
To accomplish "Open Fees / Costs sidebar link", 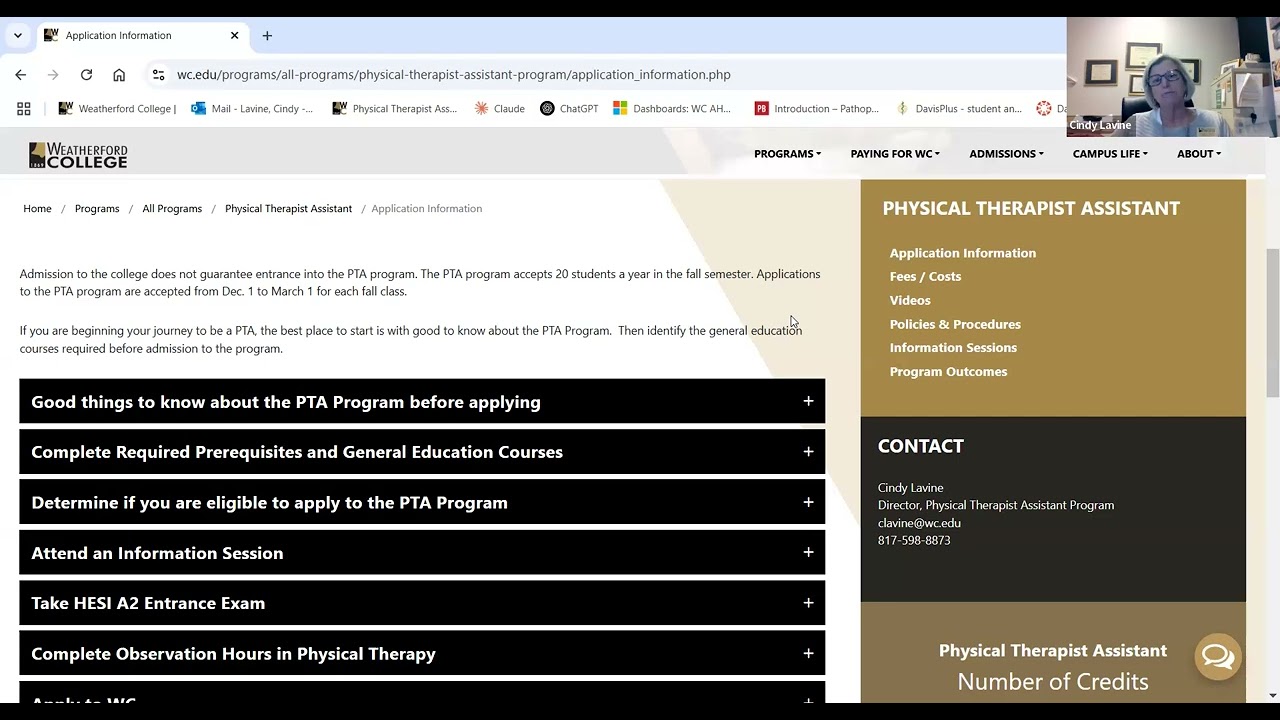I will tap(925, 277).
